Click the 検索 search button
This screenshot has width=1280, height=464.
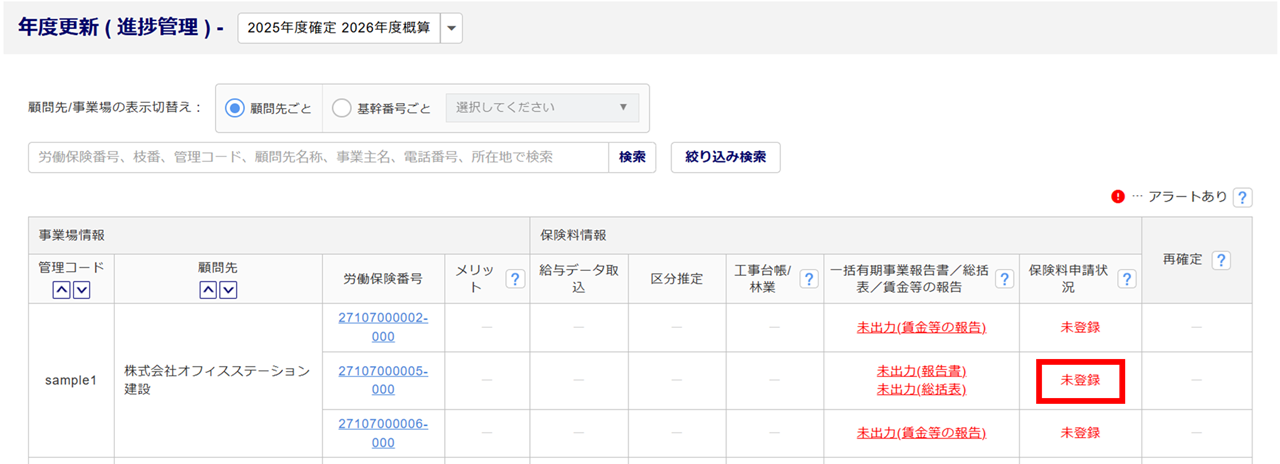tap(632, 157)
